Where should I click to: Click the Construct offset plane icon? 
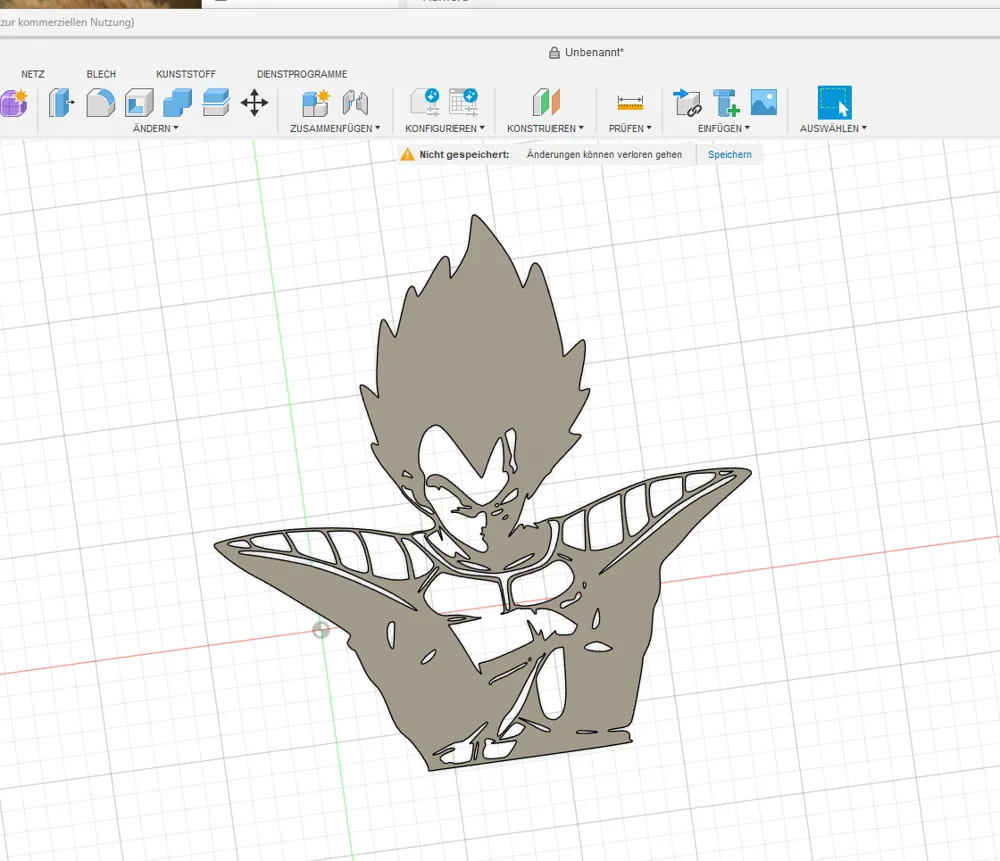[x=546, y=102]
